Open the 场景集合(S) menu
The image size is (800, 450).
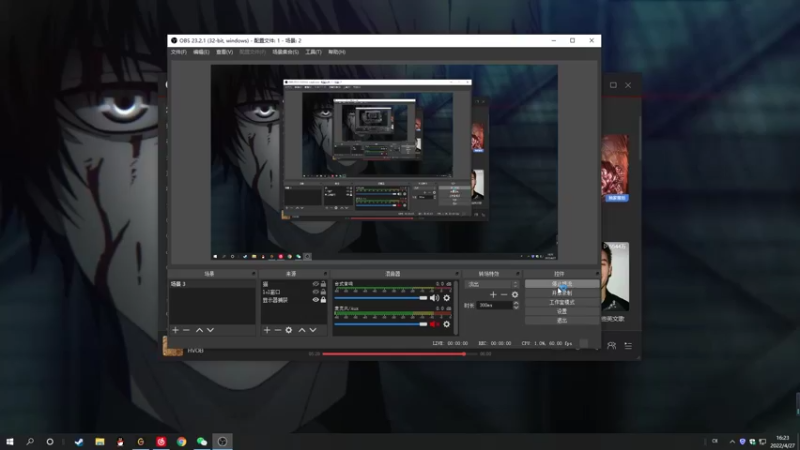point(285,52)
